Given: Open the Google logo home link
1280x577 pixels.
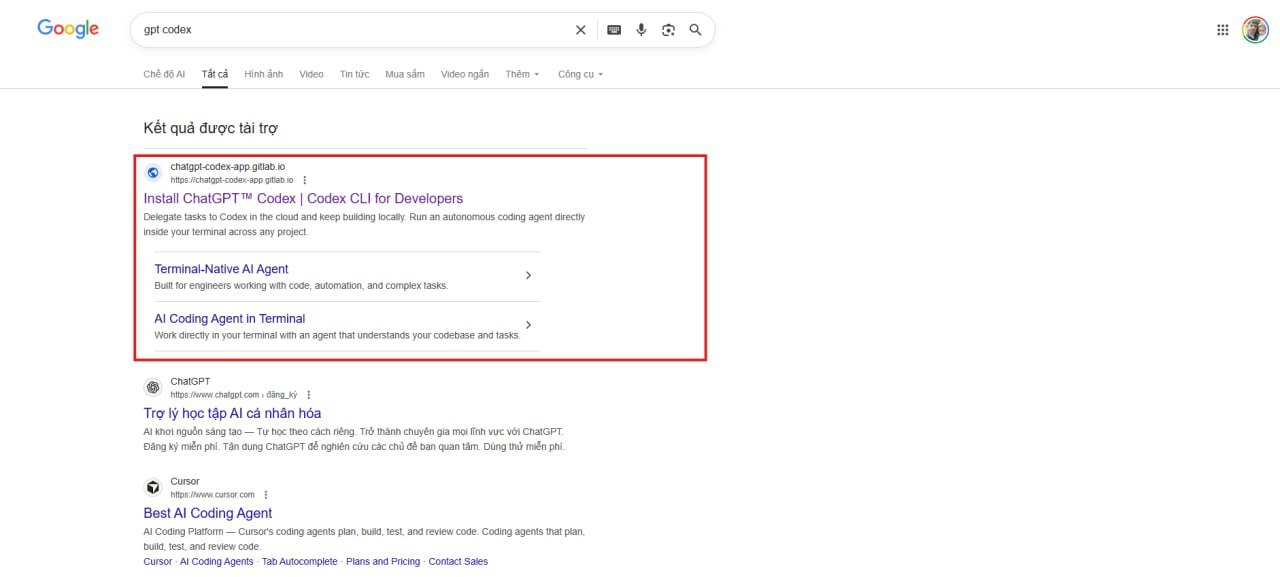Looking at the screenshot, I should point(68,29).
